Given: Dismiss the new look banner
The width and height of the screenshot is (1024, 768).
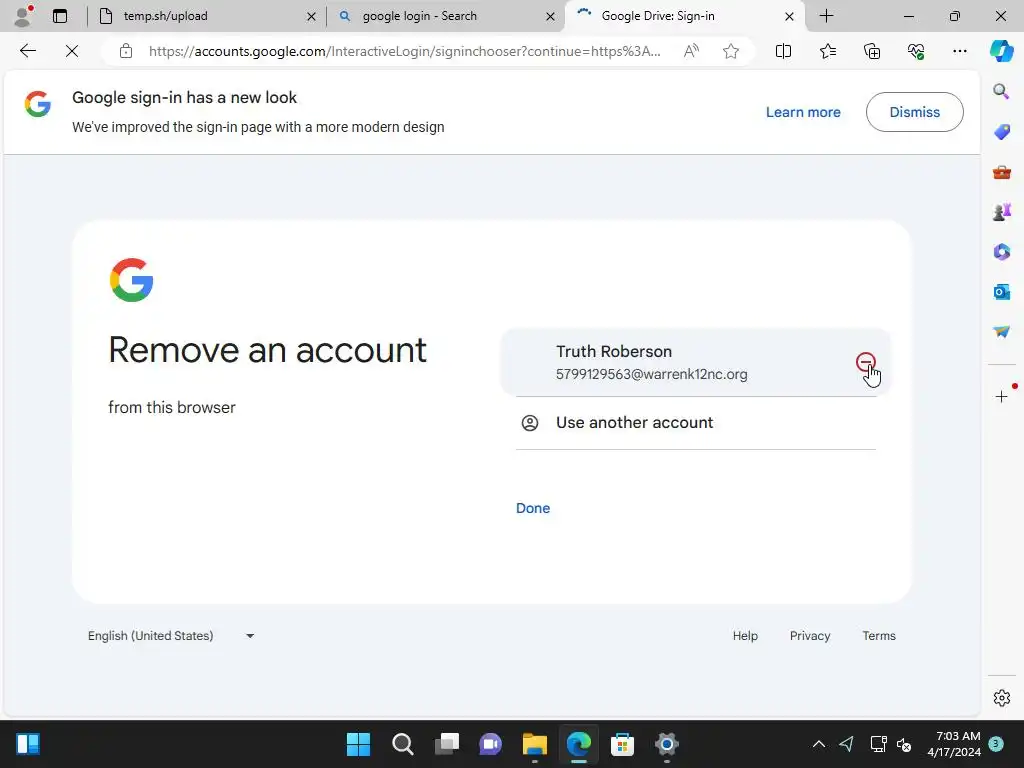Looking at the screenshot, I should point(914,112).
